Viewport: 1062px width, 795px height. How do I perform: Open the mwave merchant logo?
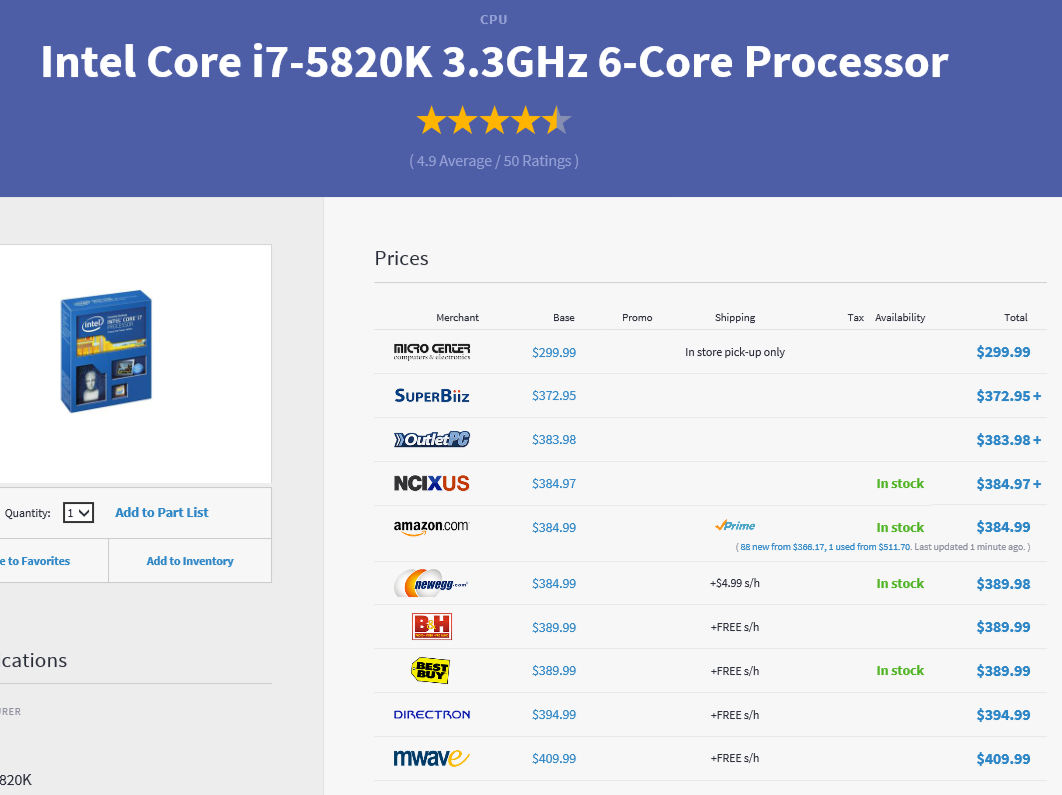coord(431,758)
